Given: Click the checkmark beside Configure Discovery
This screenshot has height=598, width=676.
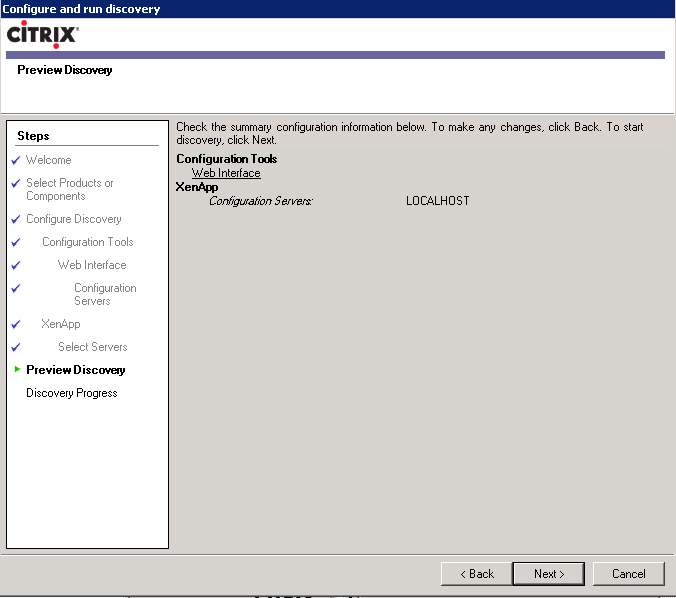Looking at the screenshot, I should 16,219.
